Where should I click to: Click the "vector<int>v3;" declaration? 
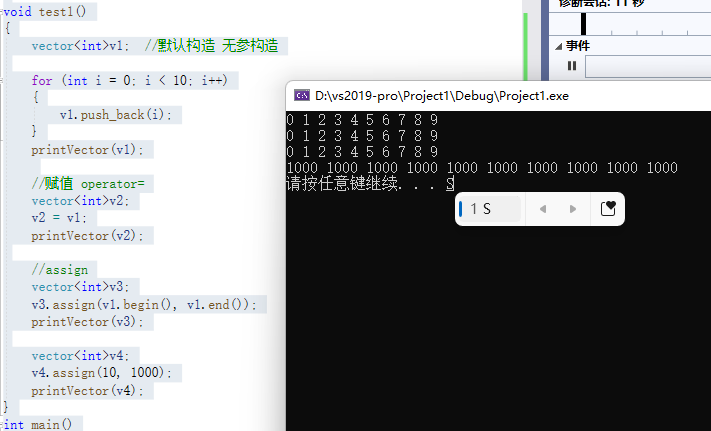(81, 287)
